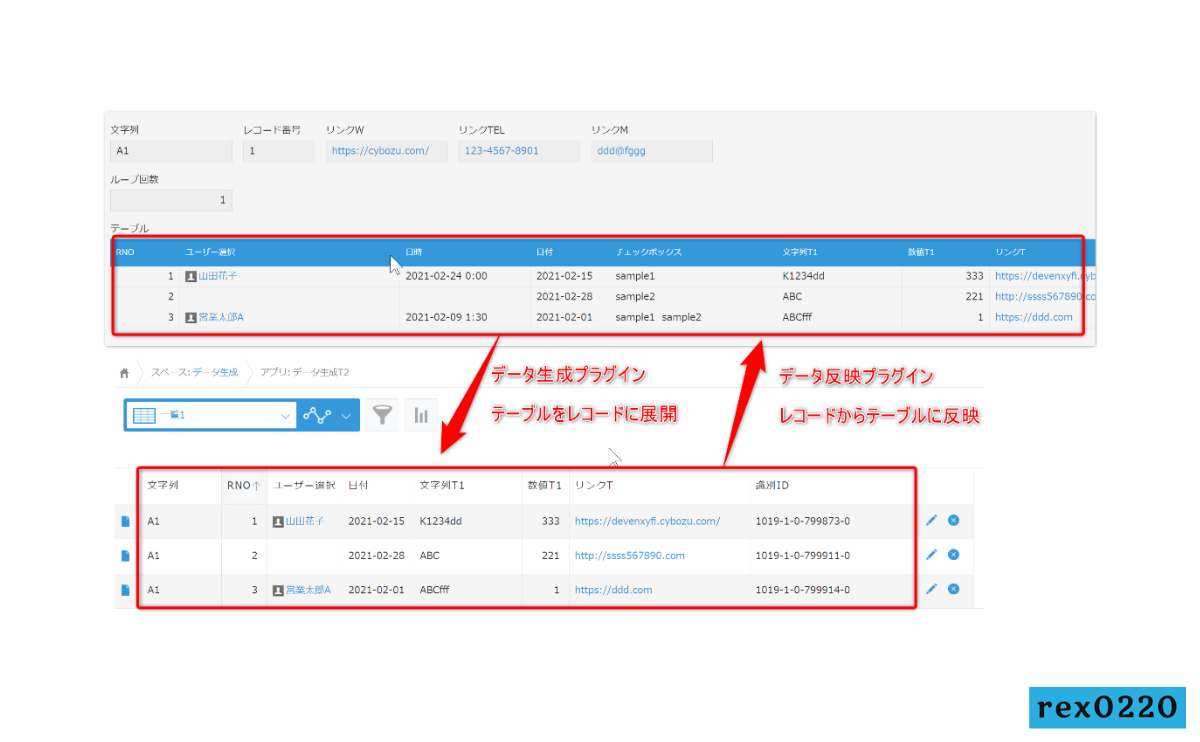Screen dimensions: 1200x742
Task: Click the 文字列 column header in lower list
Action: coord(162,485)
